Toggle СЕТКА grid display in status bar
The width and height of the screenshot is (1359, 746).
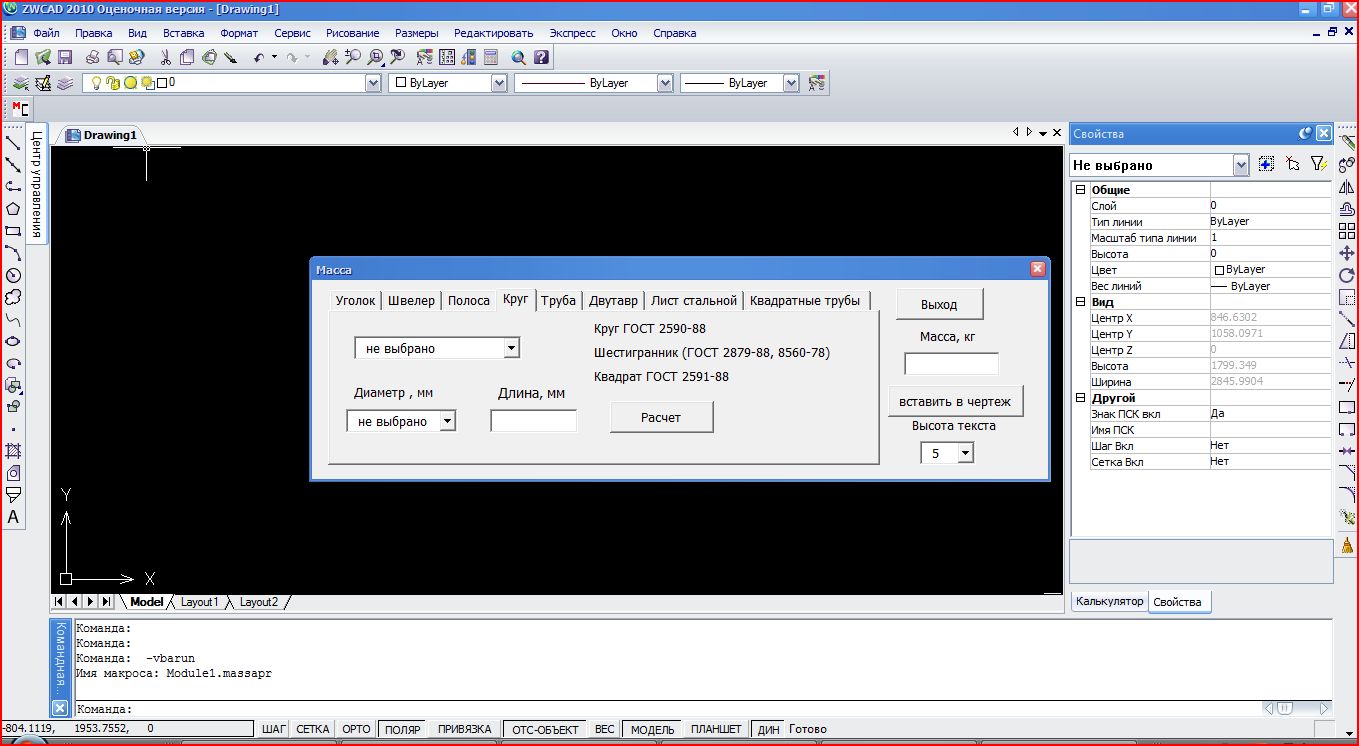pyautogui.click(x=313, y=729)
